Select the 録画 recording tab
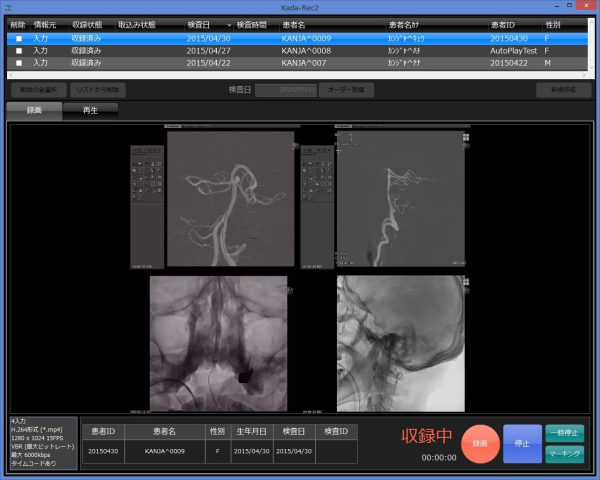The width and height of the screenshot is (600, 480). point(33,110)
